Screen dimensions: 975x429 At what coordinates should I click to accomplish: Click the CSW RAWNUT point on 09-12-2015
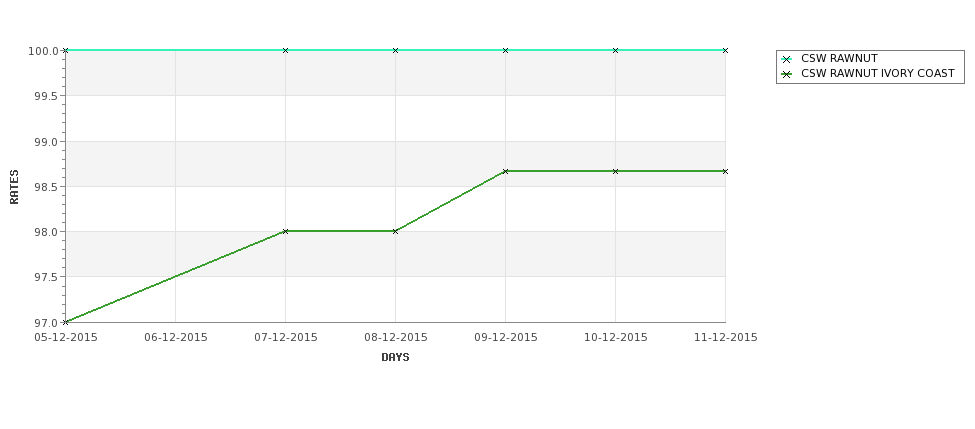pyautogui.click(x=506, y=50)
